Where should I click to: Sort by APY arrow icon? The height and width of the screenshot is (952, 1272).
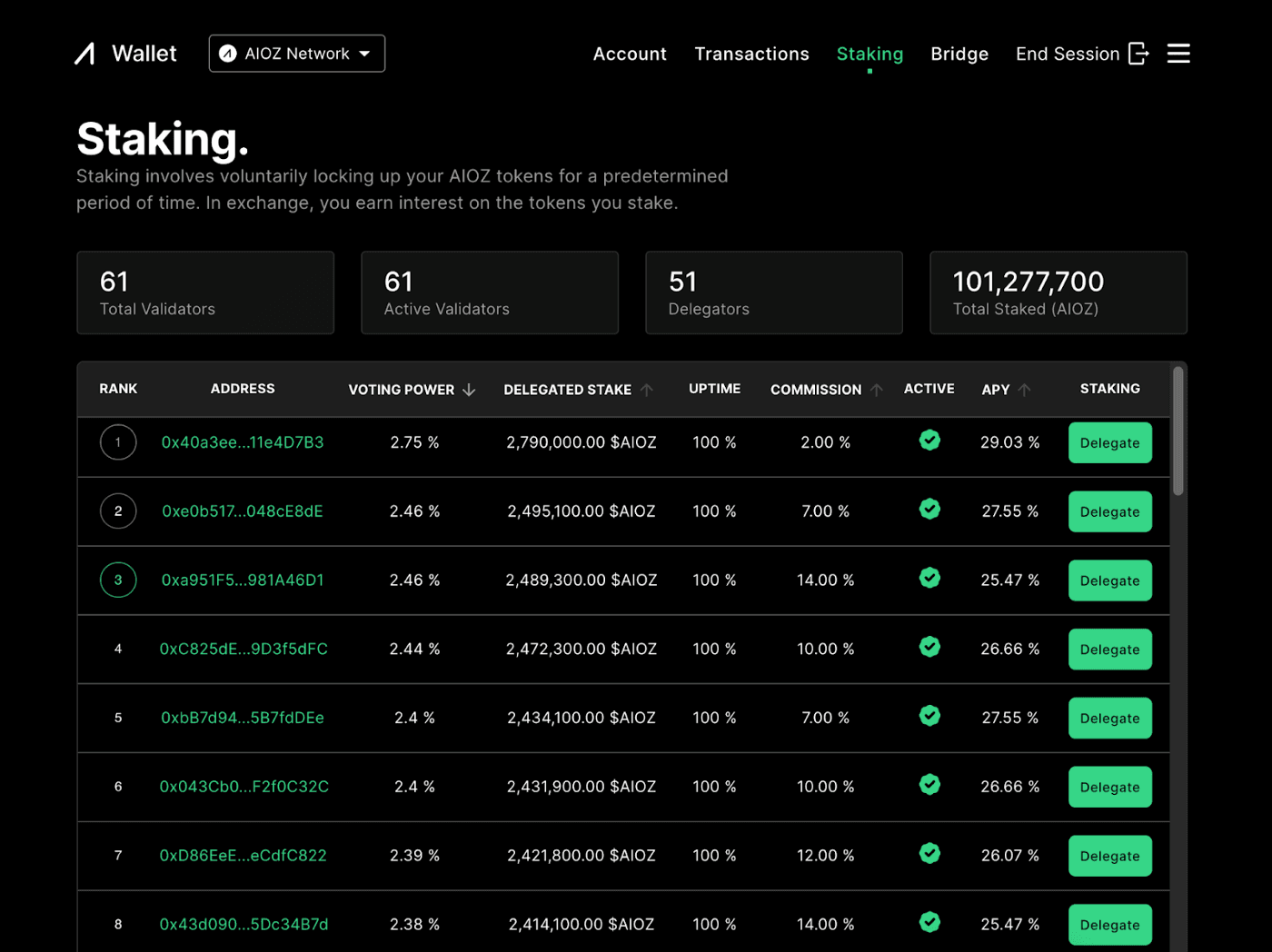click(x=1025, y=390)
